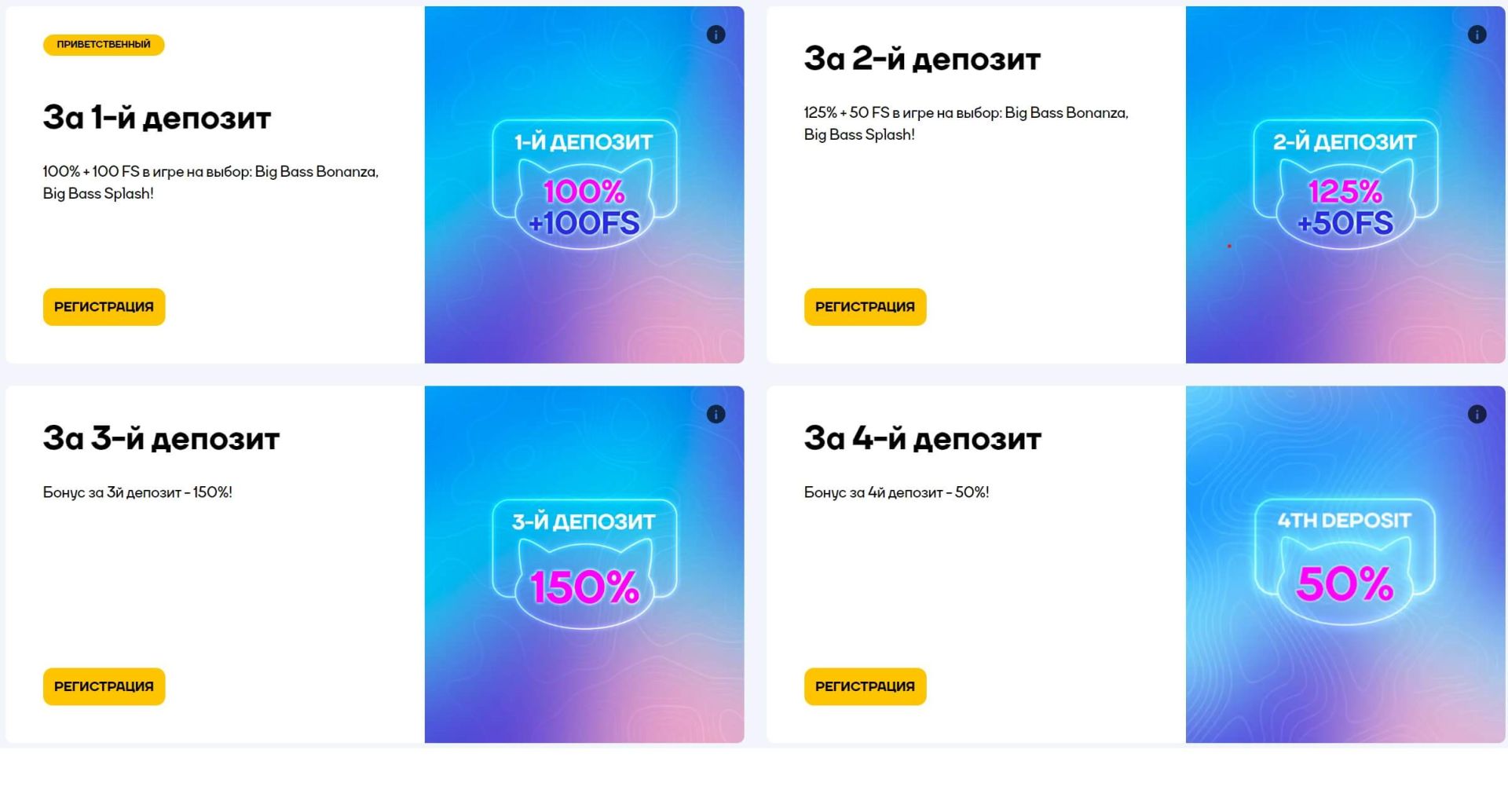
Task: Open info icon on 1st deposit banner
Action: point(716,35)
